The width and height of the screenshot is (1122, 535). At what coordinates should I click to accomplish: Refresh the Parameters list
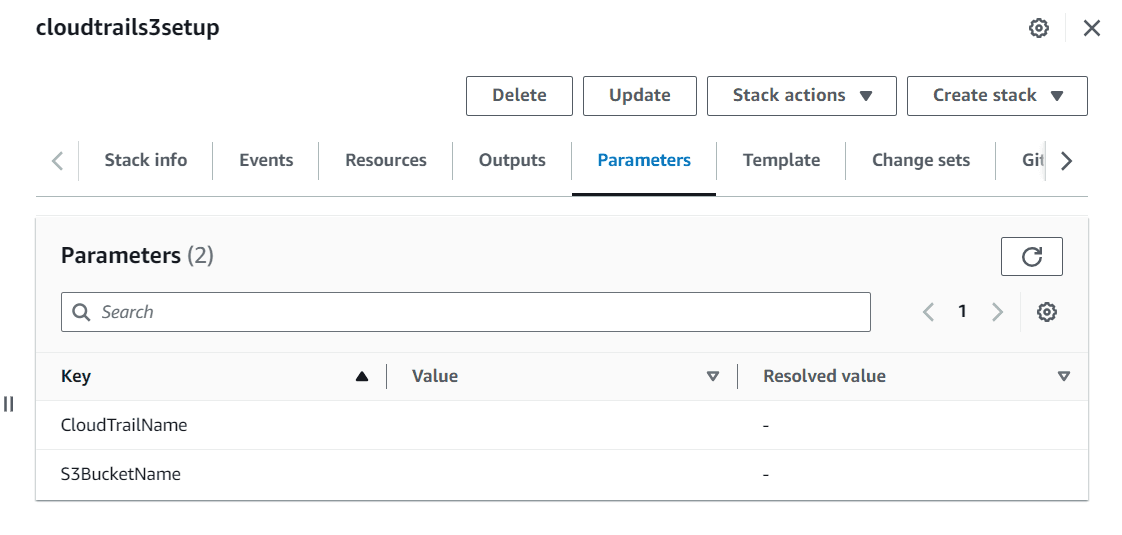click(x=1031, y=257)
